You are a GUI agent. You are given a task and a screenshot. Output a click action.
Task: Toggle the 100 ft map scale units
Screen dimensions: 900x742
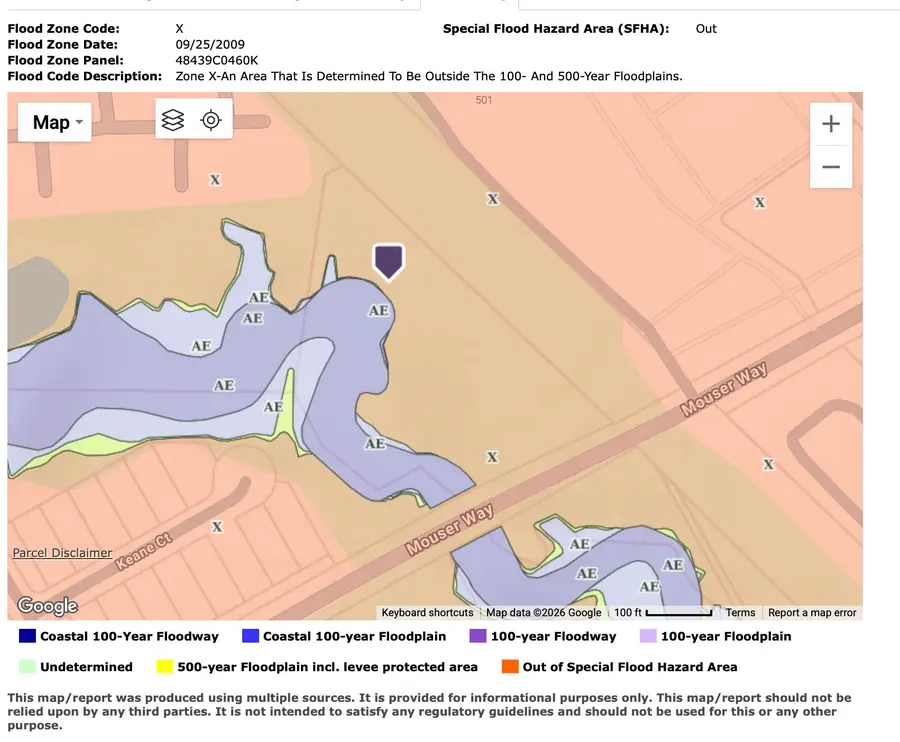[x=663, y=613]
